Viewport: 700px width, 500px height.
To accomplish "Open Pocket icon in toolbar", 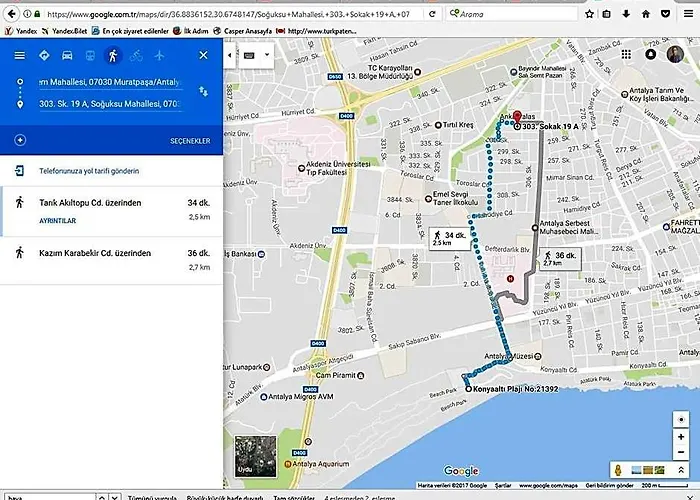I will (x=665, y=14).
